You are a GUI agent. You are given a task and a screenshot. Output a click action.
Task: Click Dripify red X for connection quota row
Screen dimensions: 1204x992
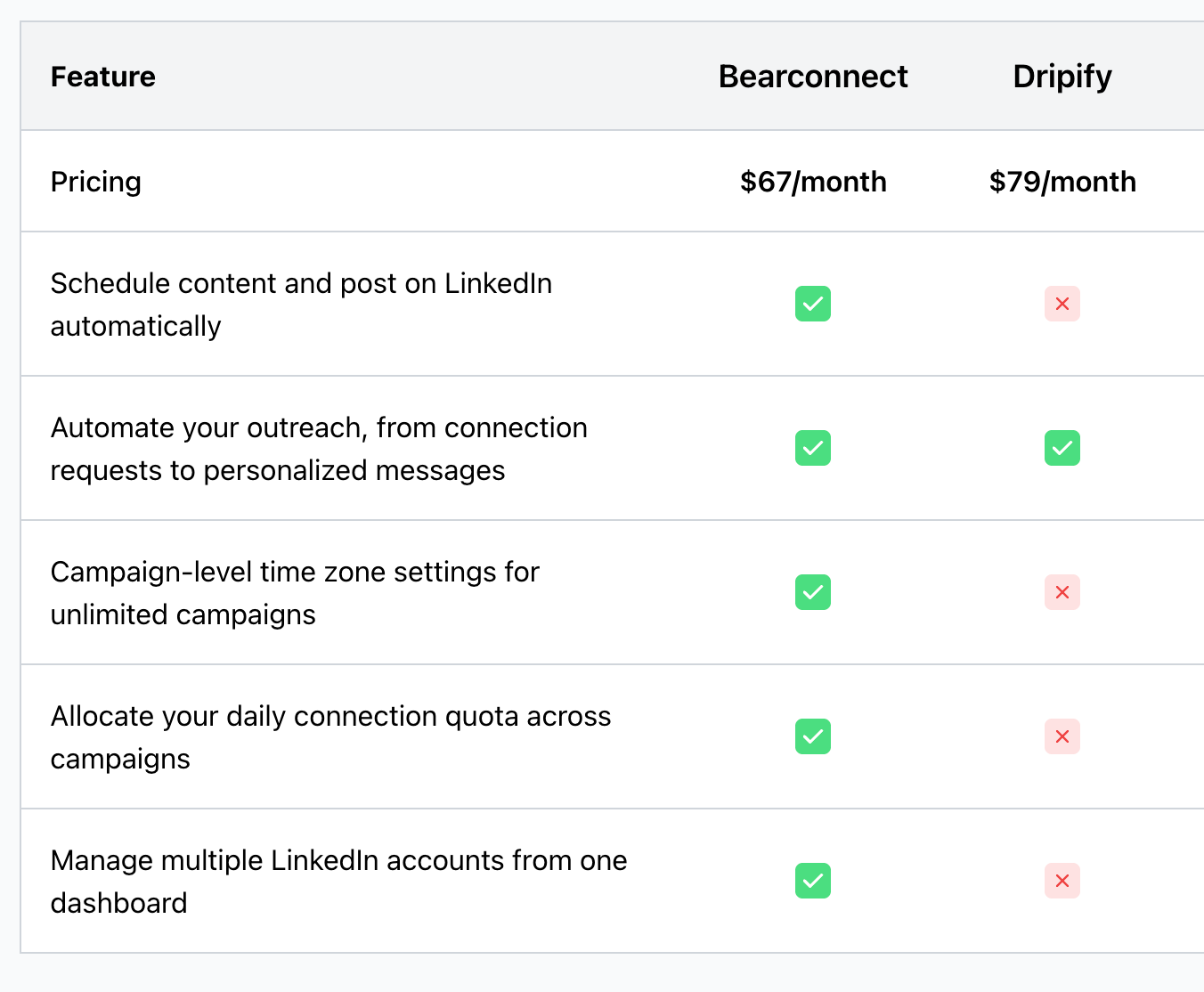coord(1062,736)
